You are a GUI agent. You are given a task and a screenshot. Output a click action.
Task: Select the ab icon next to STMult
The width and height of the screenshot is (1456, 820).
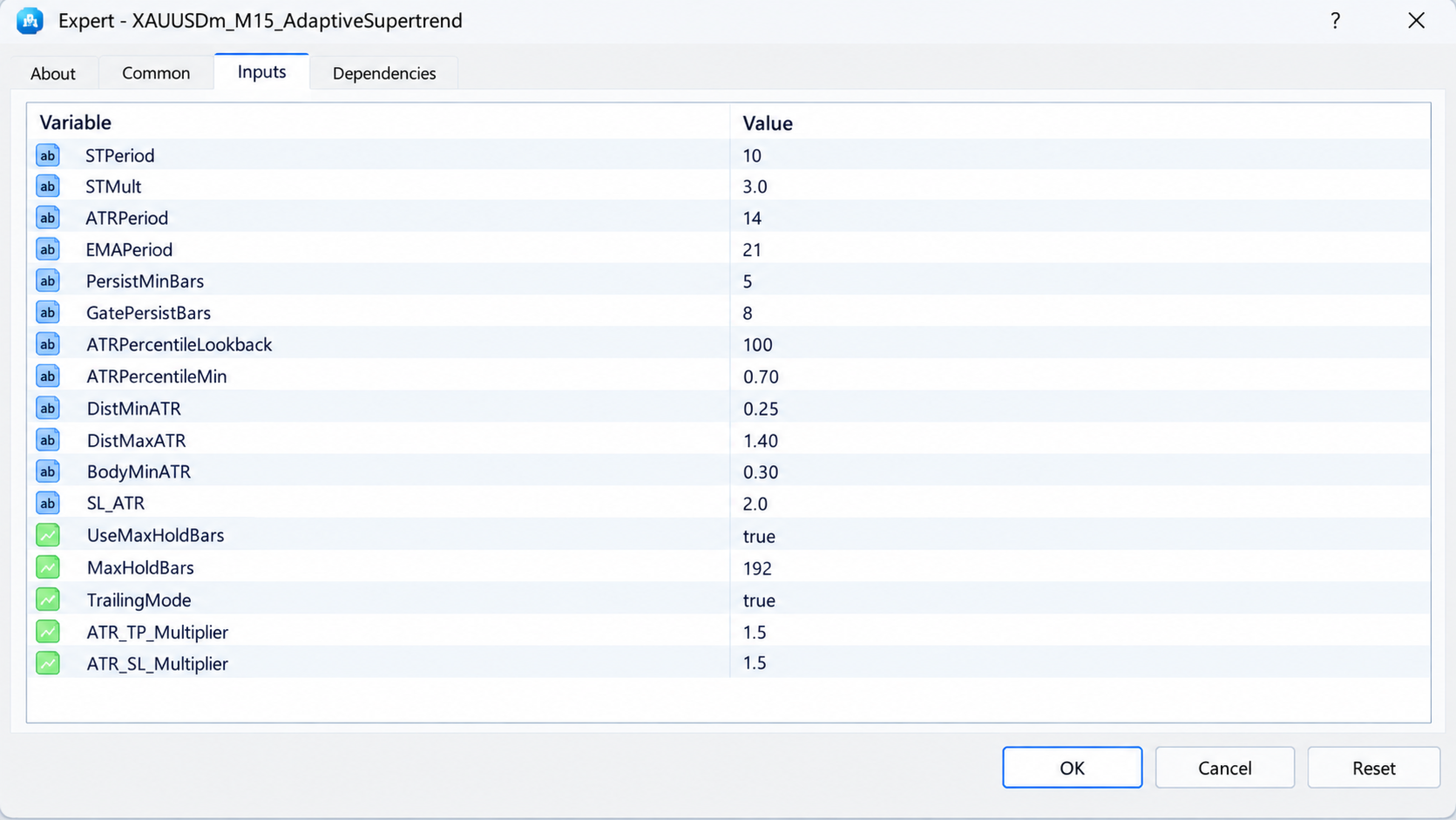tap(48, 186)
